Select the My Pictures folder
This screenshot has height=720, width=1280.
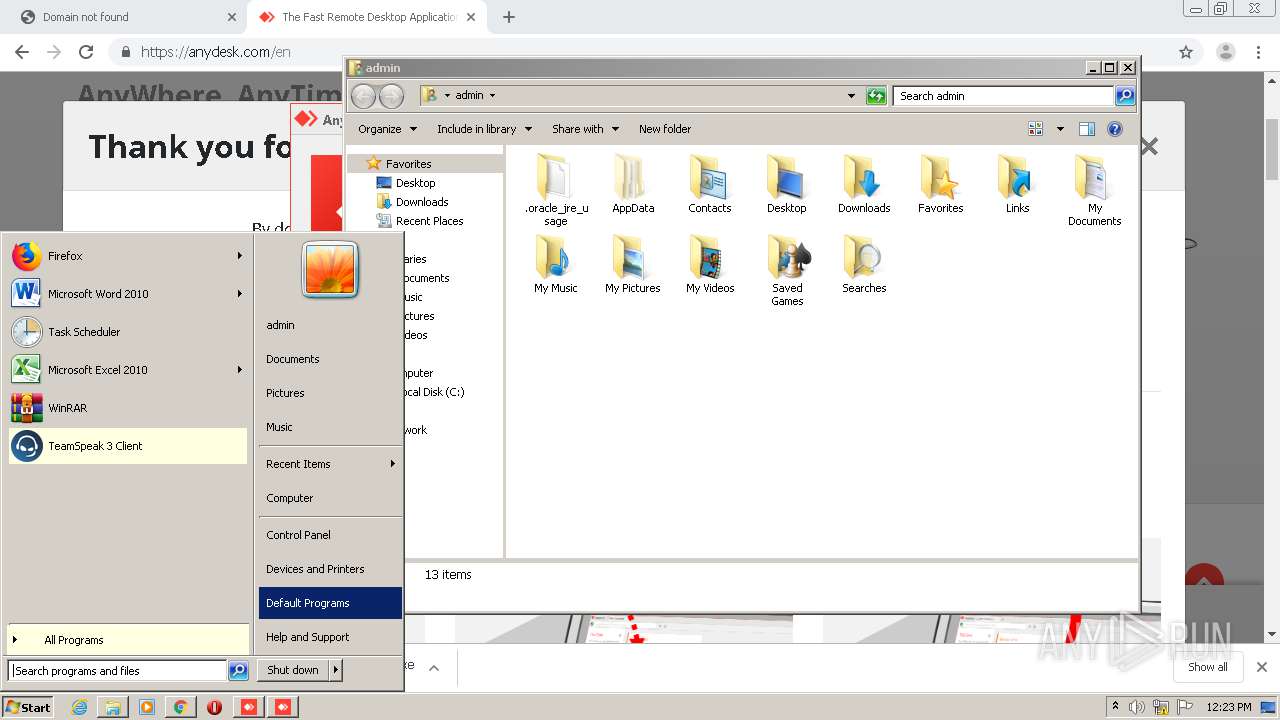[633, 264]
